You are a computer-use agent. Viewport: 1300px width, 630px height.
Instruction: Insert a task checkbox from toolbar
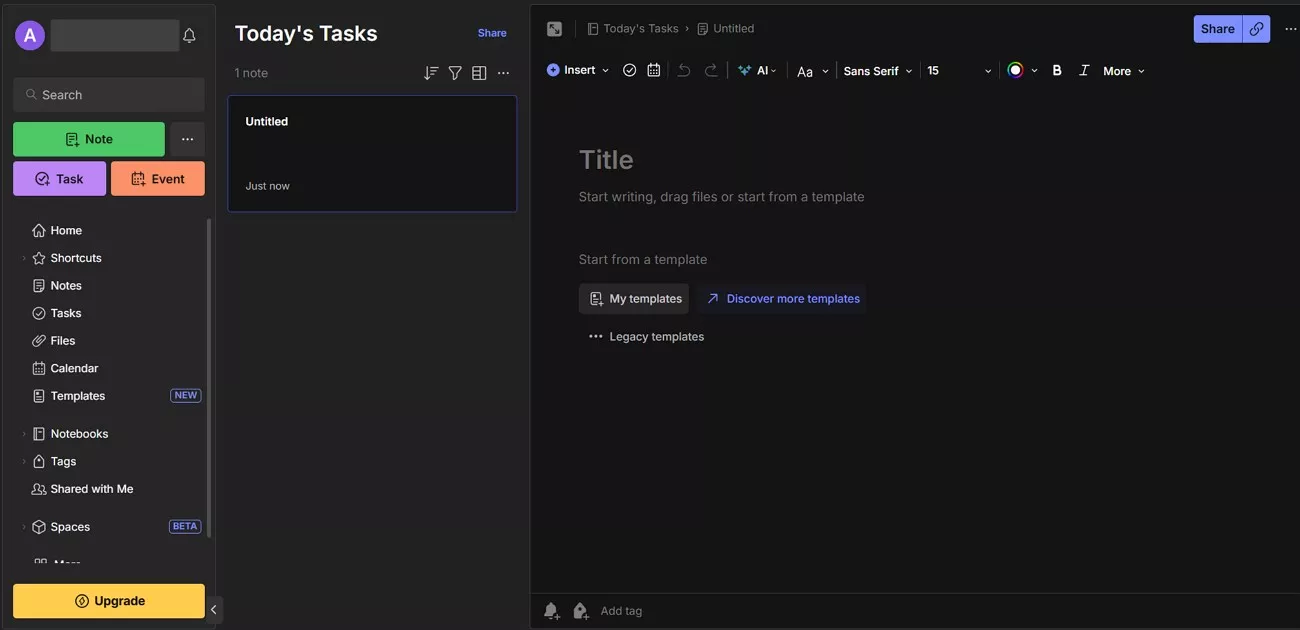tap(630, 70)
